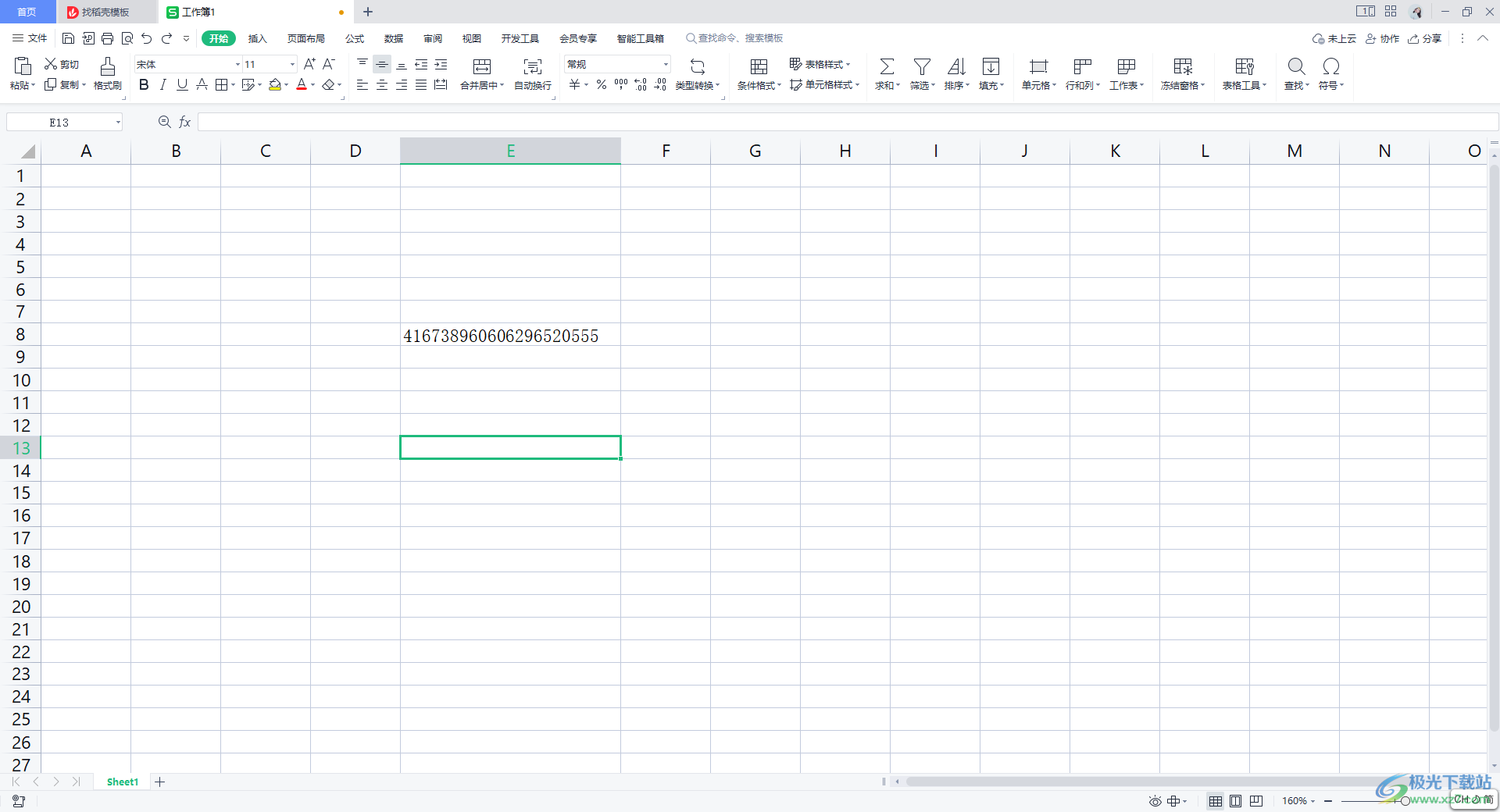Decrease font size with A- icon
The height and width of the screenshot is (812, 1500).
(x=329, y=64)
